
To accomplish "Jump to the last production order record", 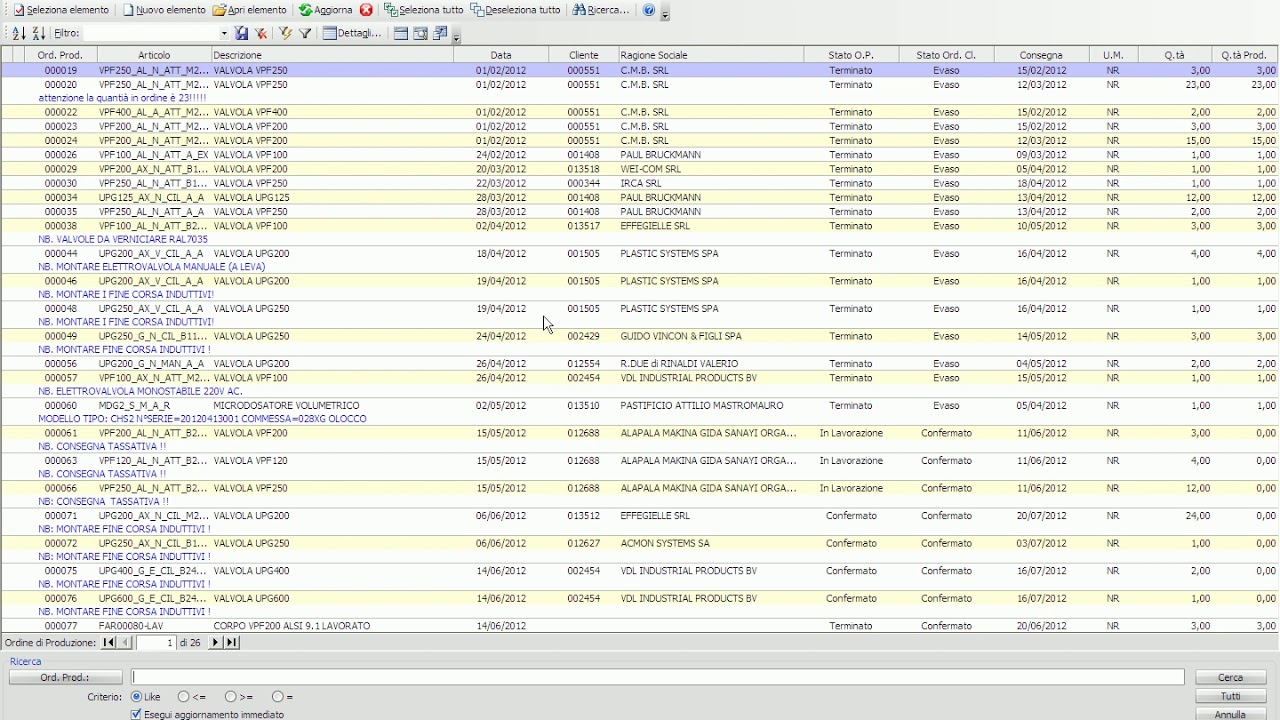I will click(x=231, y=643).
